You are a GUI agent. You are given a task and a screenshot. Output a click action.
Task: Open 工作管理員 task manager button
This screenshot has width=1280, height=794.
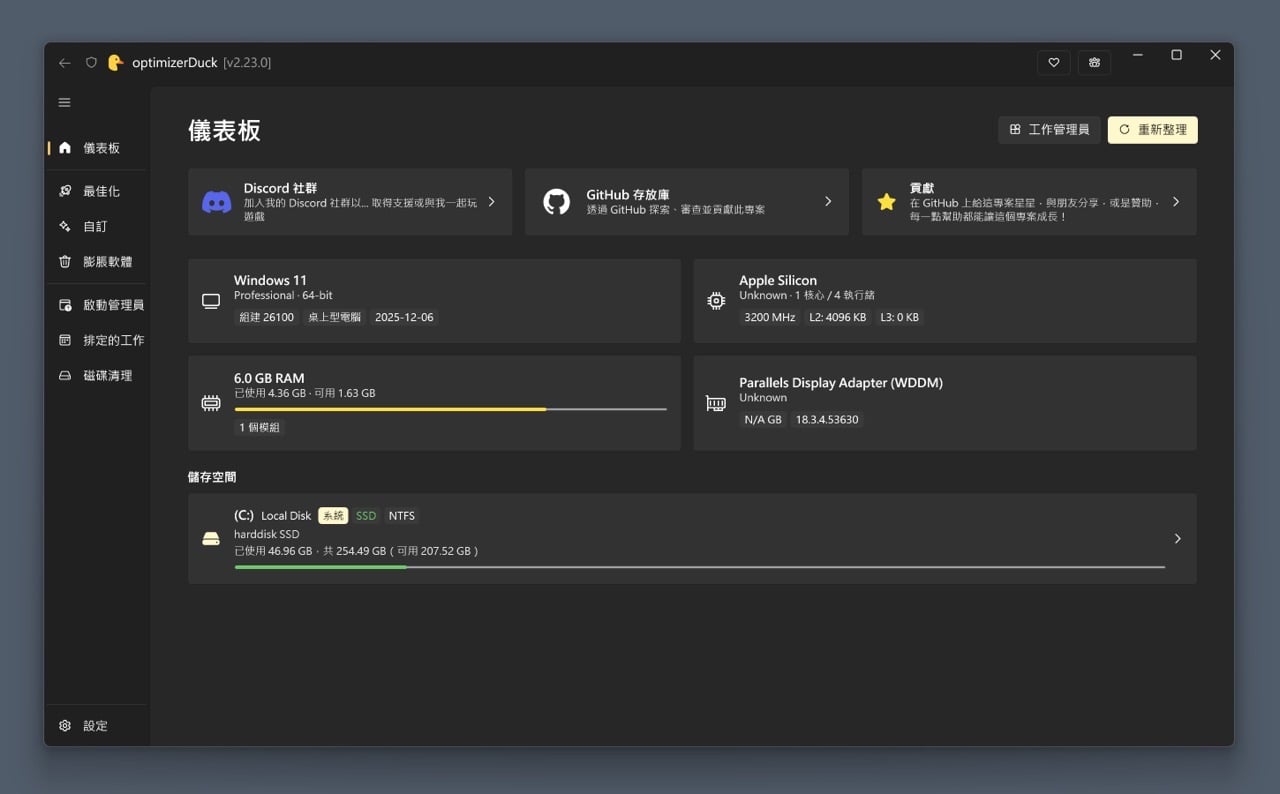pos(1049,130)
